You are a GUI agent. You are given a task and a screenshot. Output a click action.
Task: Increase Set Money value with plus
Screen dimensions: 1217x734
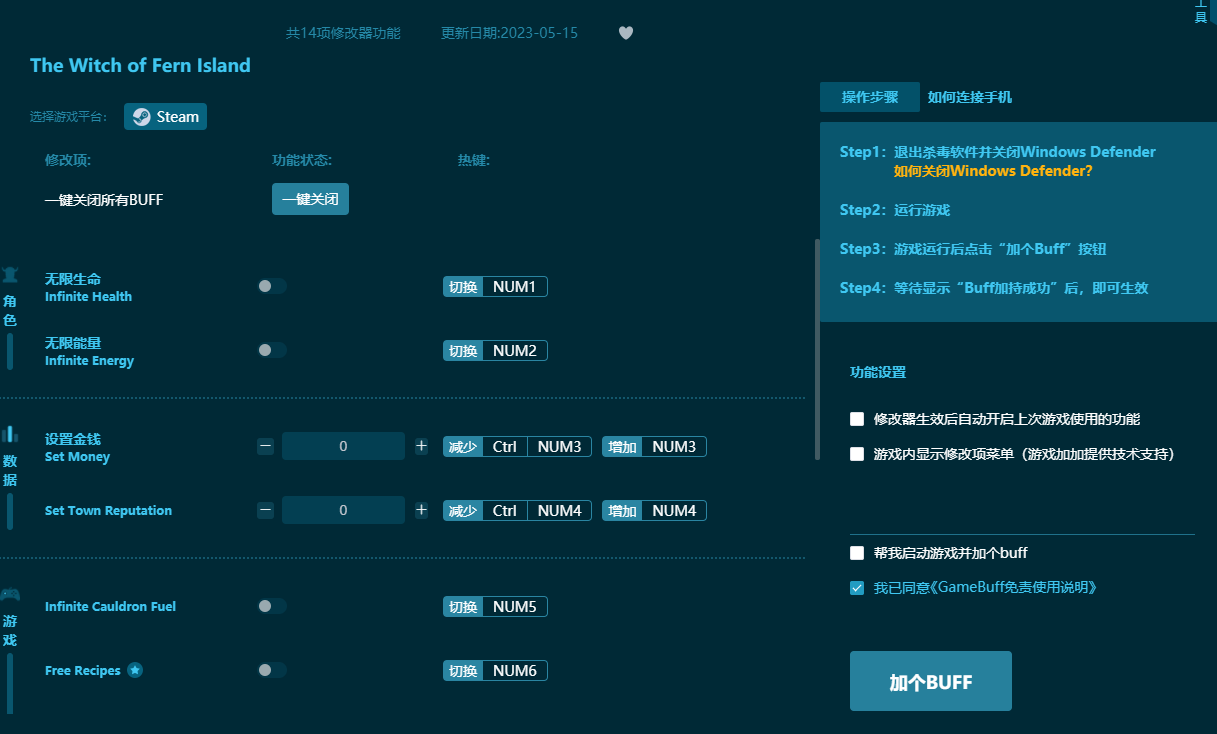(x=421, y=446)
